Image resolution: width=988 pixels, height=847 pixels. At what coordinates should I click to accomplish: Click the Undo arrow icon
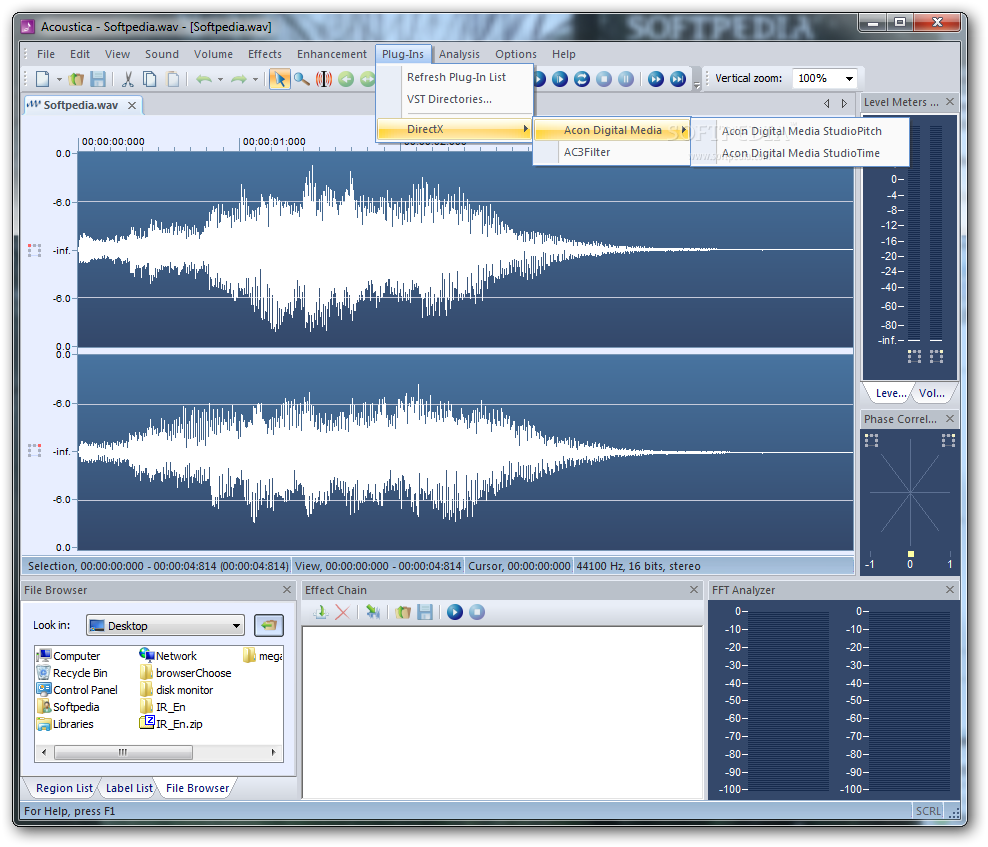(x=203, y=79)
